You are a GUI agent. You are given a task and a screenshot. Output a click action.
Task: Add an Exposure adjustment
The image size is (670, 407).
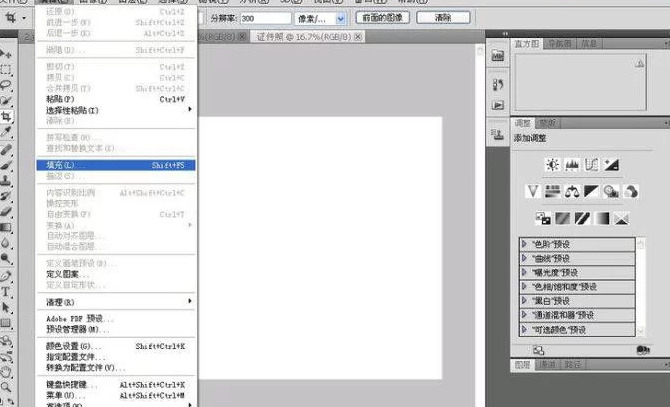[x=611, y=164]
